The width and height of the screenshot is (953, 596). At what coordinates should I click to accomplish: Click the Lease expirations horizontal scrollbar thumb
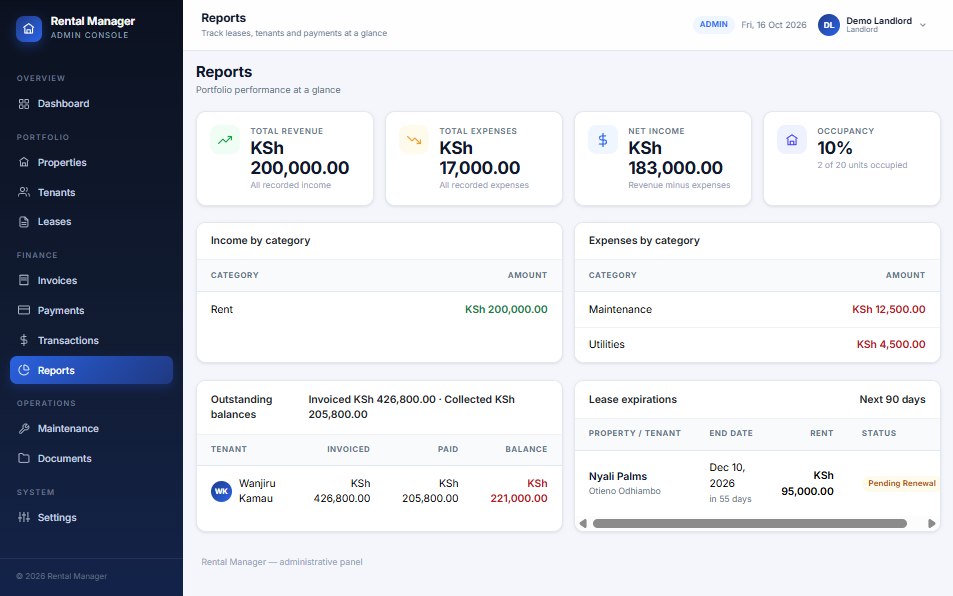coord(749,523)
